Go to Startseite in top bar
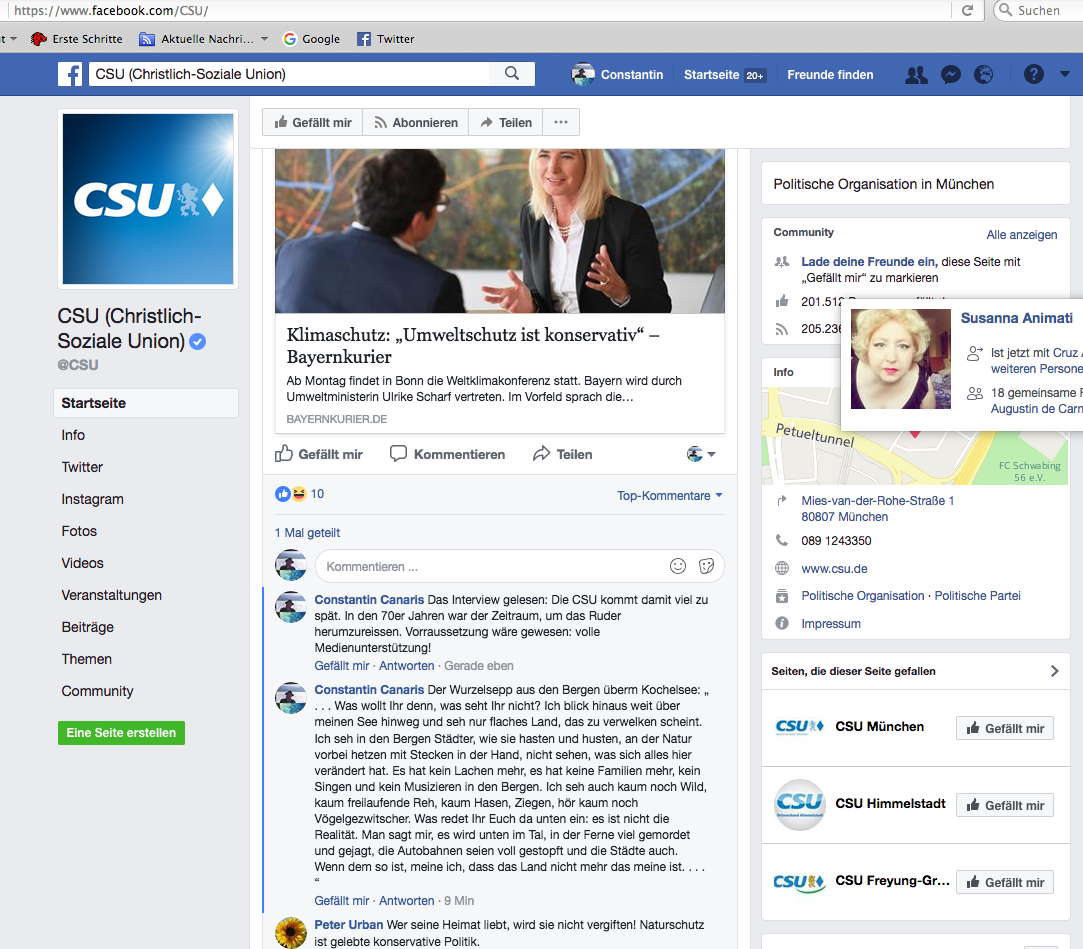 [723, 75]
